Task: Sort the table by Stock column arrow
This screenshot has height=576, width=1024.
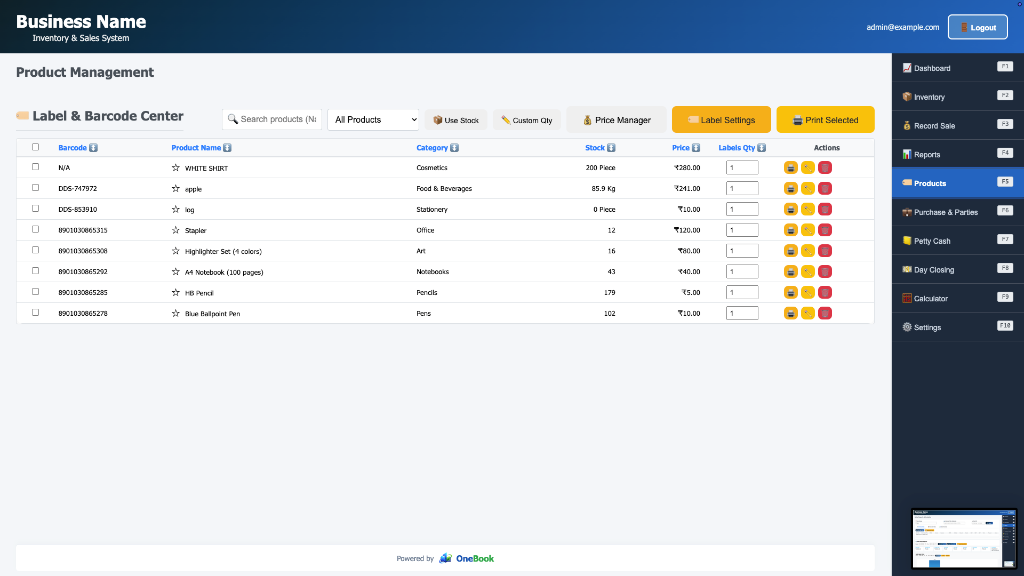Action: (x=611, y=148)
